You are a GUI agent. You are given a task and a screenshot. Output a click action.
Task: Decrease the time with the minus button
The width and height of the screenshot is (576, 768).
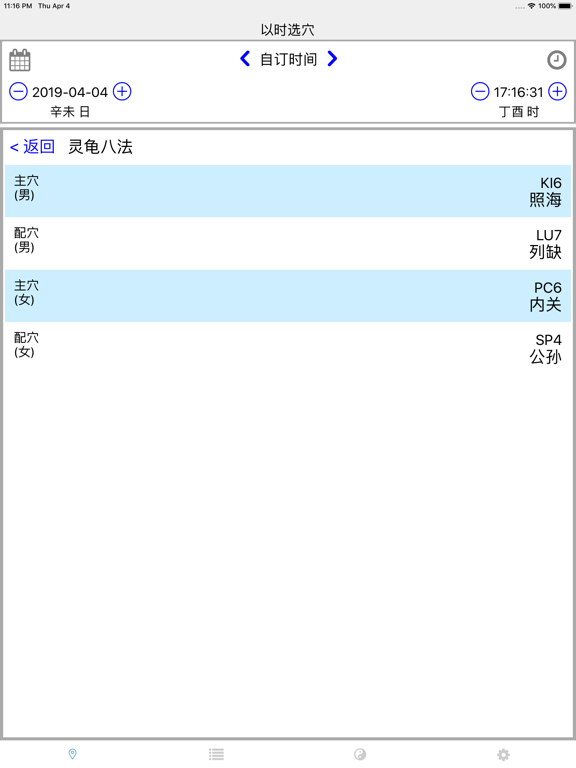click(480, 92)
